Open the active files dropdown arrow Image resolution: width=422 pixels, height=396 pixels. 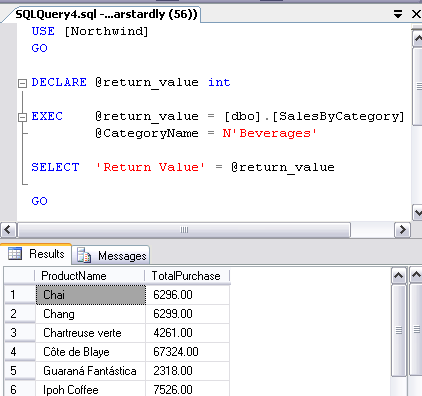(398, 14)
